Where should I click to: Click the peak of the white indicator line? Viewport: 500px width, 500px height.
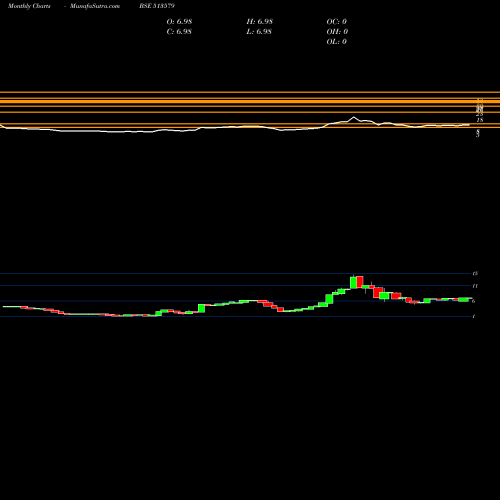coord(354,117)
